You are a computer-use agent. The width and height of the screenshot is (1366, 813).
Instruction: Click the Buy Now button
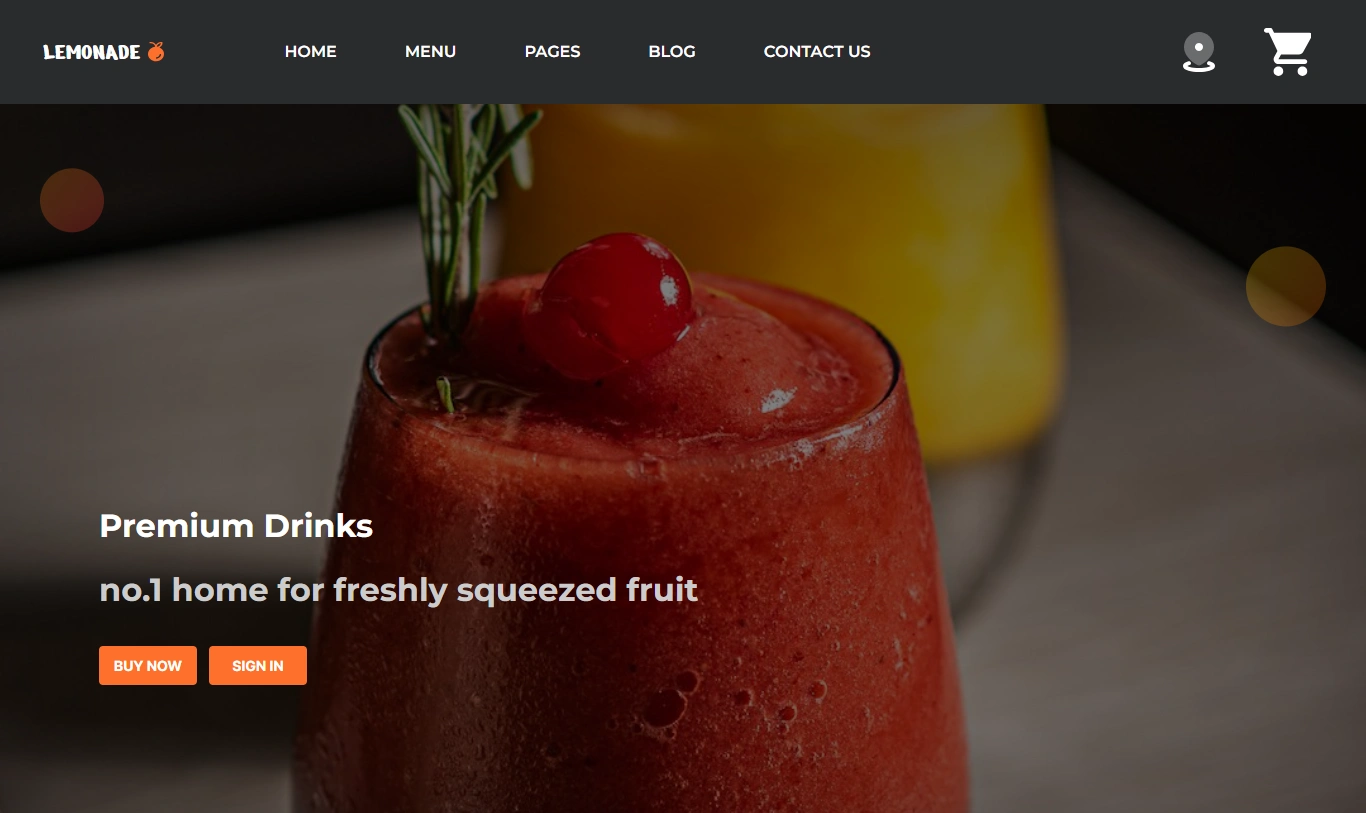coord(148,666)
